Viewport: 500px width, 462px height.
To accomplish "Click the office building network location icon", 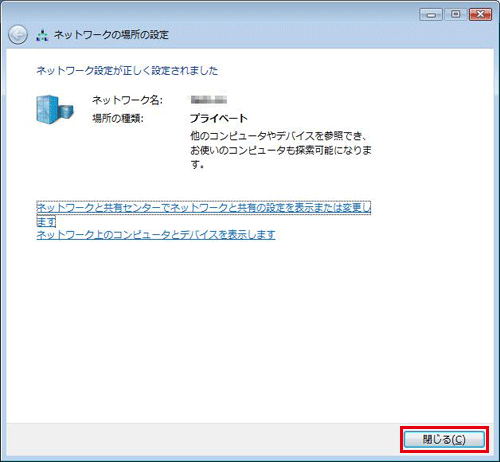I will point(55,110).
